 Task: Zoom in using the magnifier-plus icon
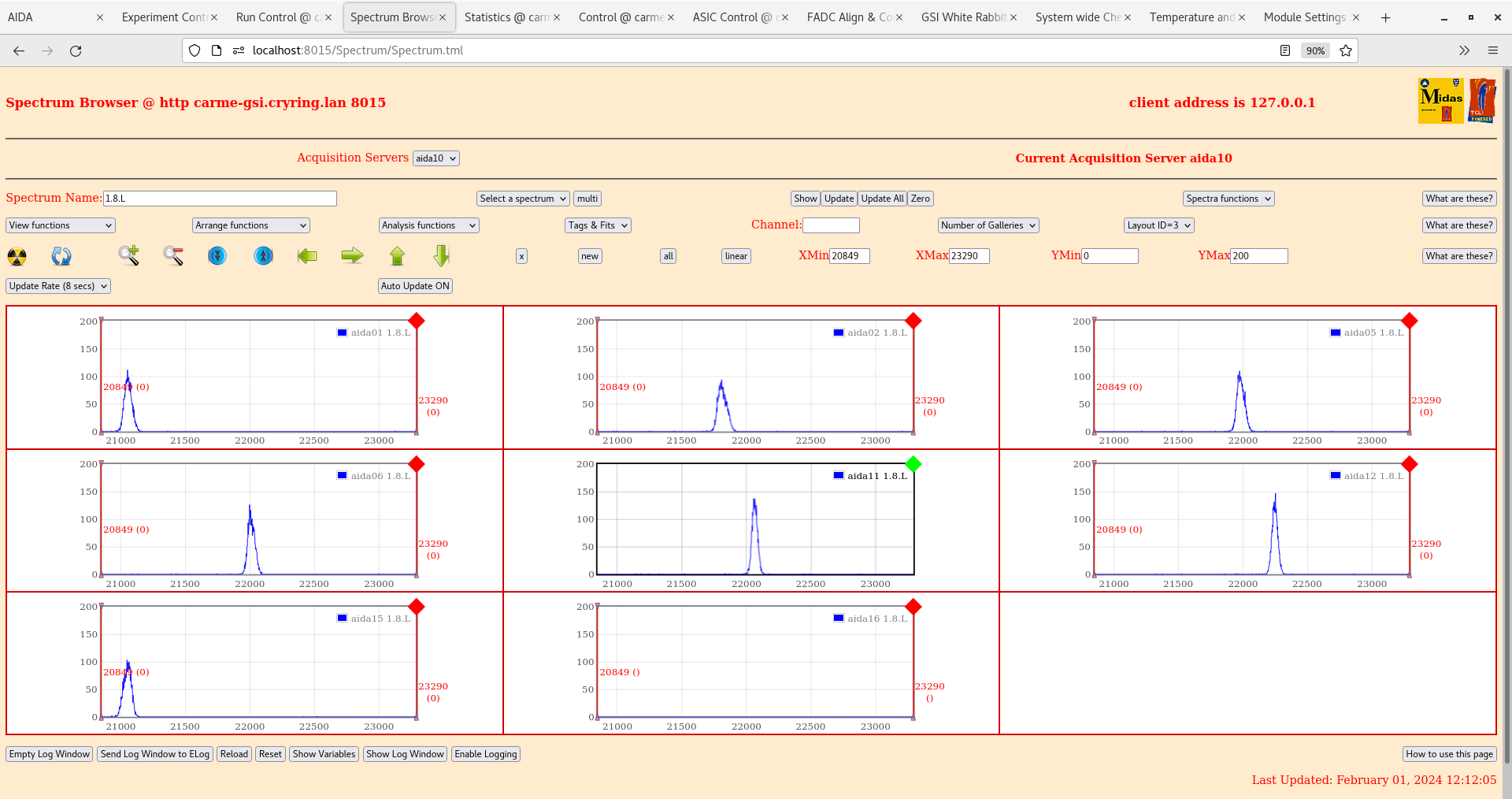tap(129, 256)
